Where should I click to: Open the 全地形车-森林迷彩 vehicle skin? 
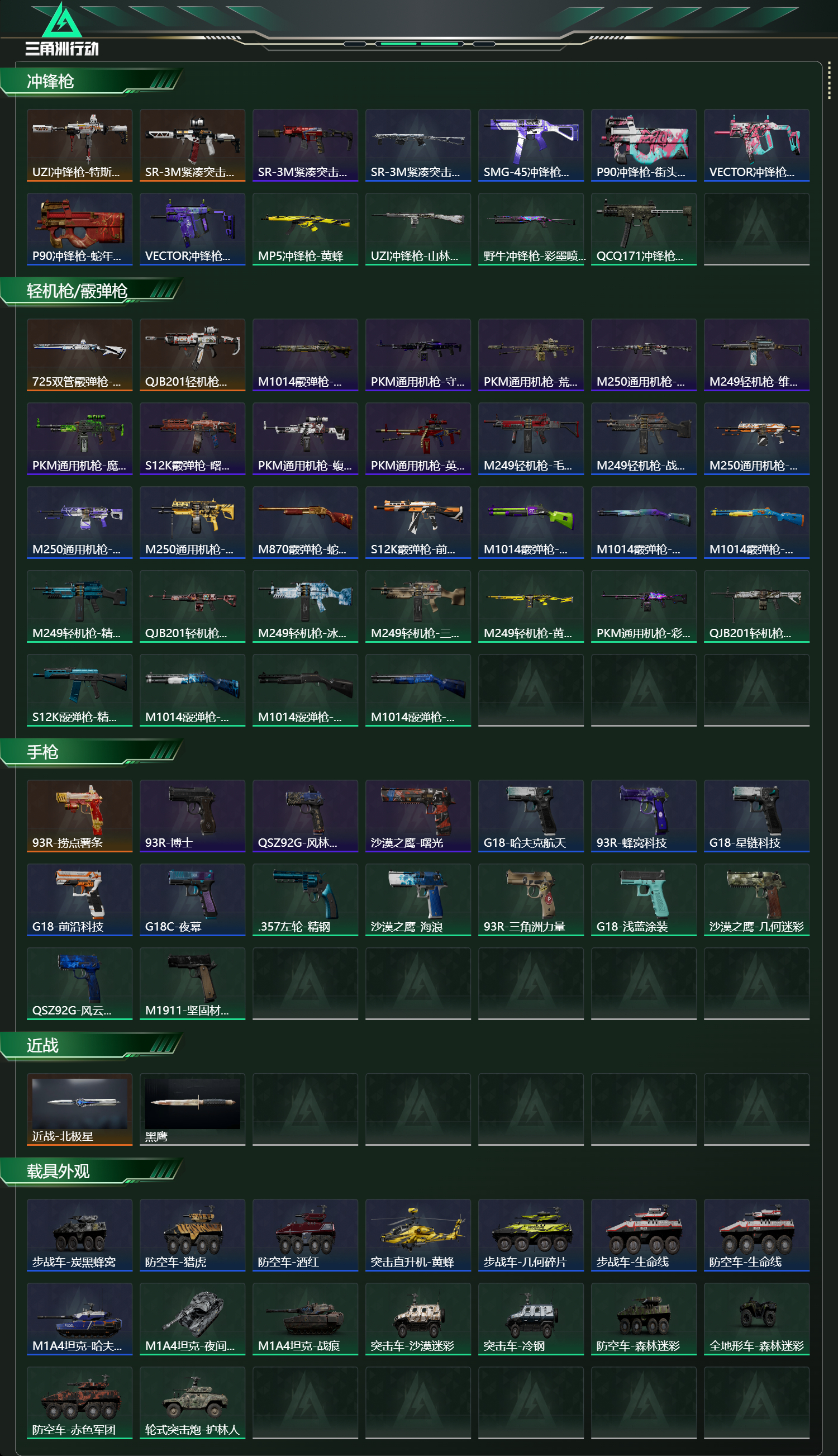coord(756,1319)
